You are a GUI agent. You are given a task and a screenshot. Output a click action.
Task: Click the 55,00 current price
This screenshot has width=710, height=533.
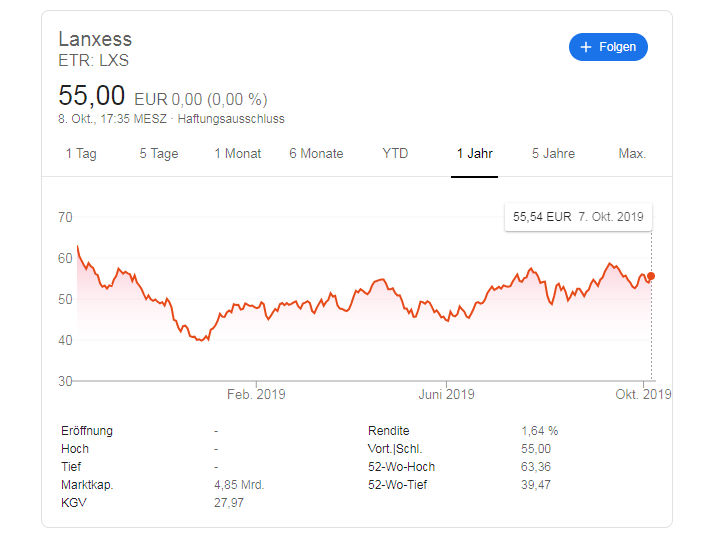(91, 96)
